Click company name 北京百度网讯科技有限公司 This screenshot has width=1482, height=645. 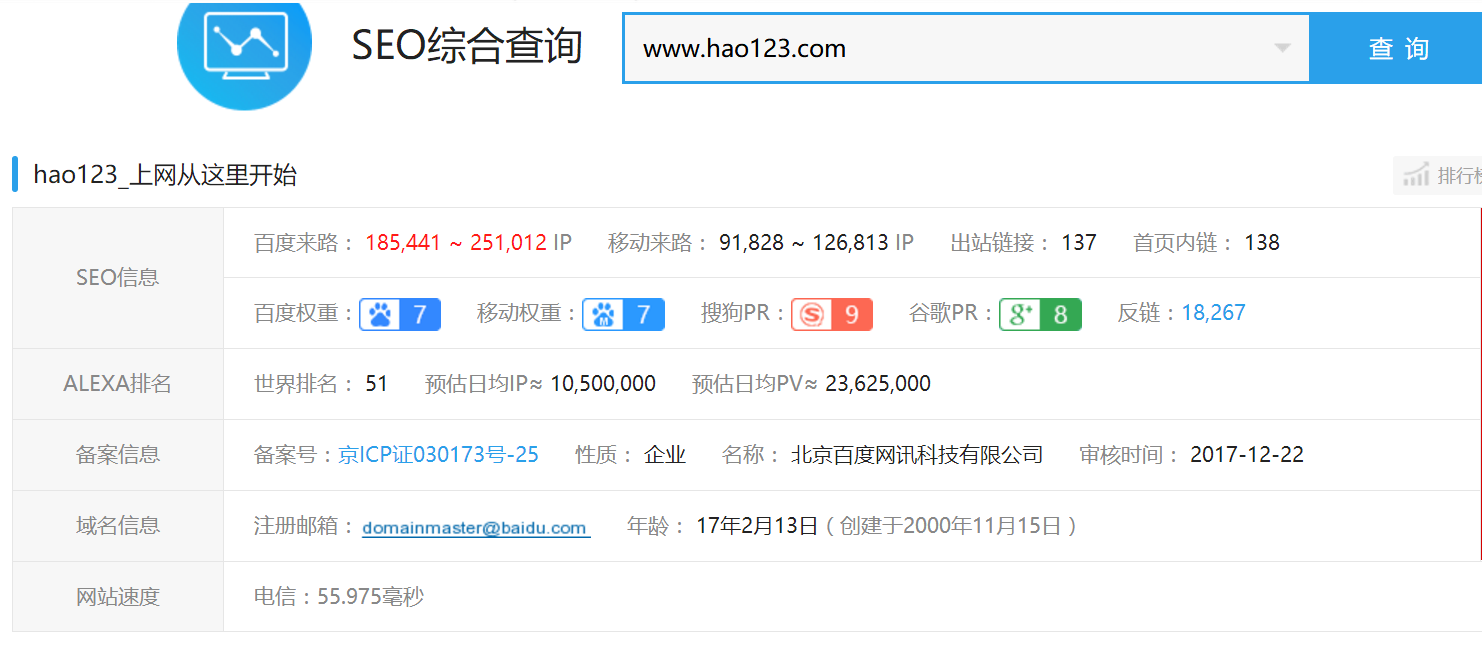[x=917, y=455]
